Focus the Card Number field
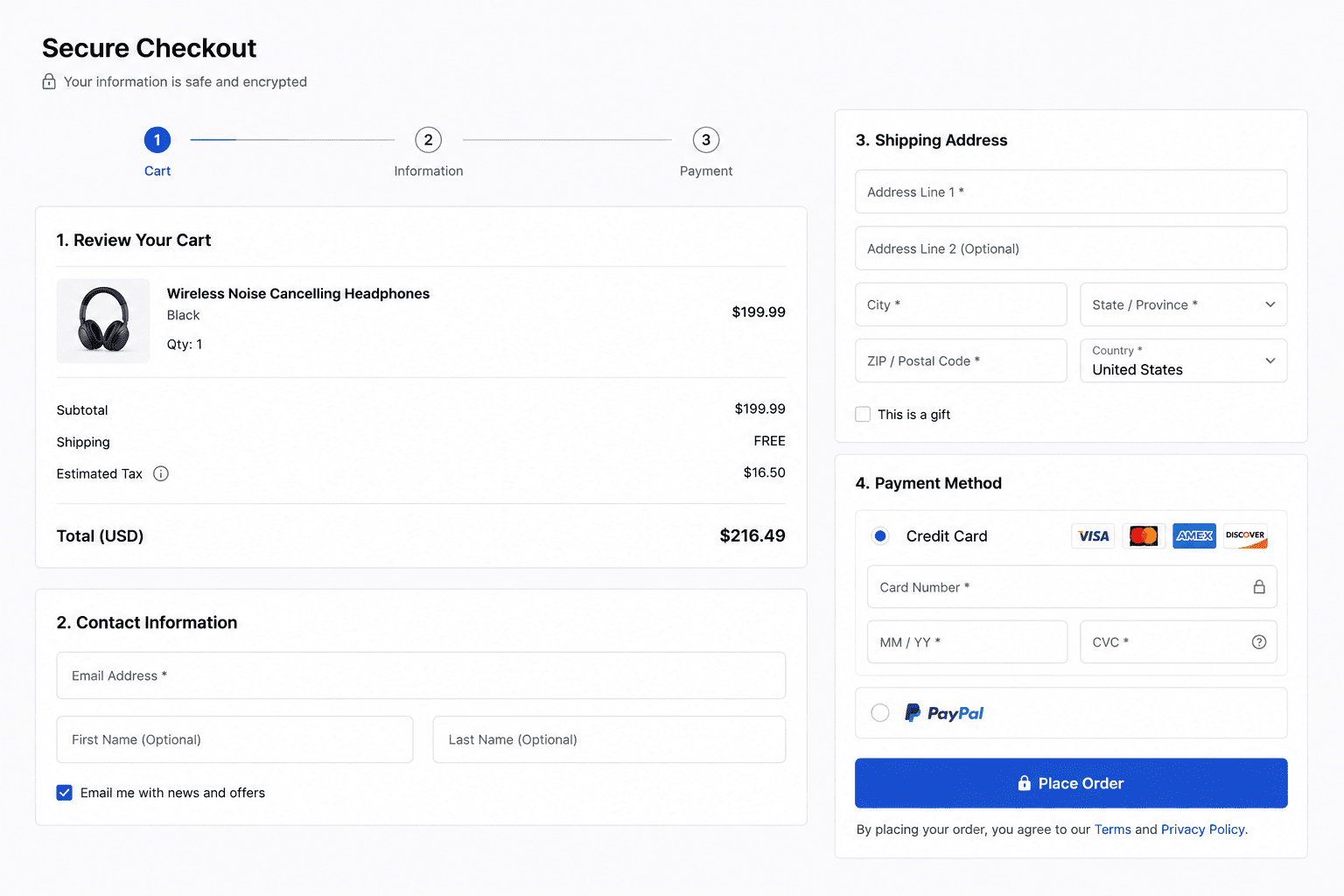 1072,587
